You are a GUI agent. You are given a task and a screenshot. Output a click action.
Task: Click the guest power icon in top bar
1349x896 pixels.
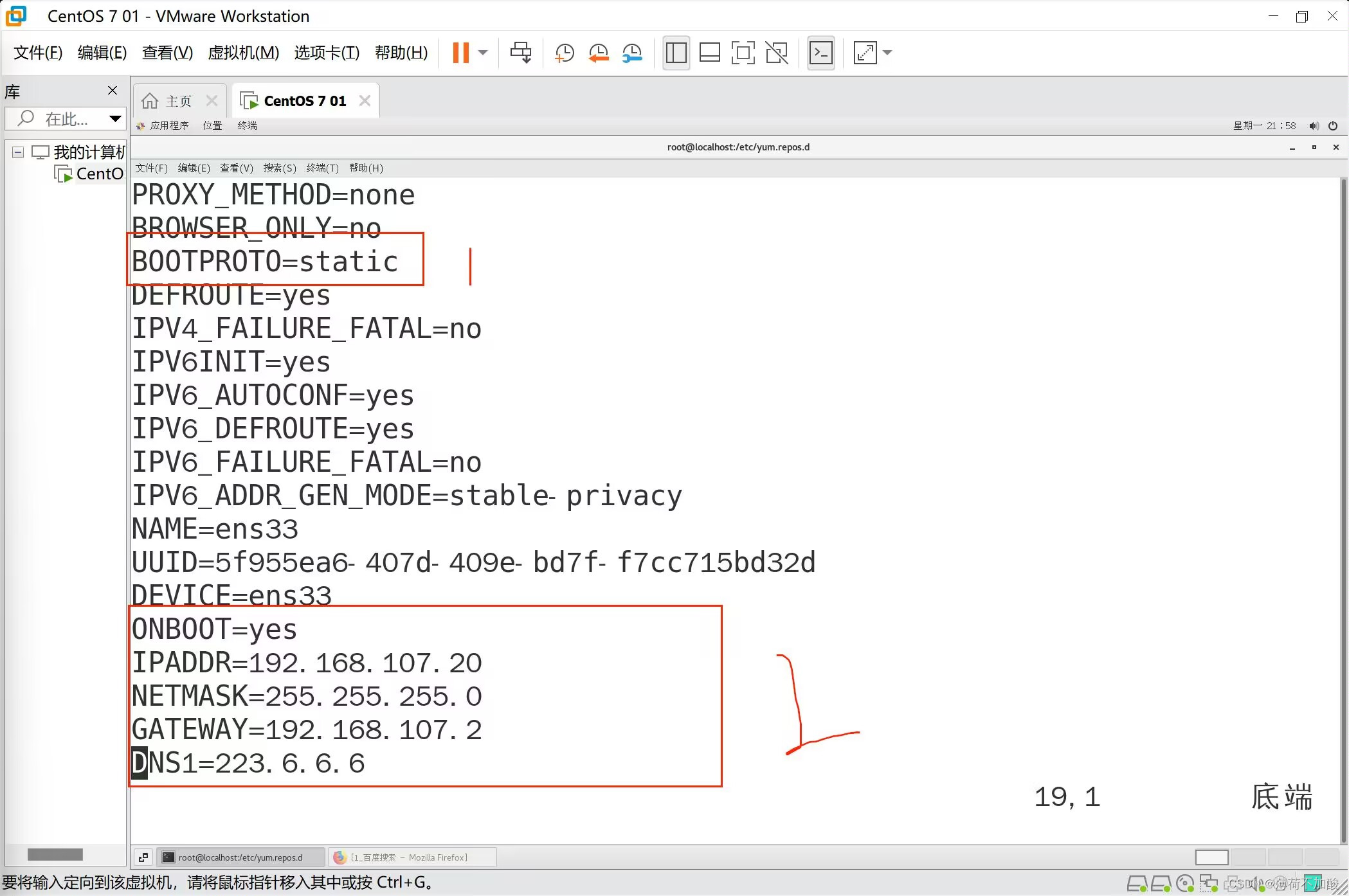pos(1333,126)
